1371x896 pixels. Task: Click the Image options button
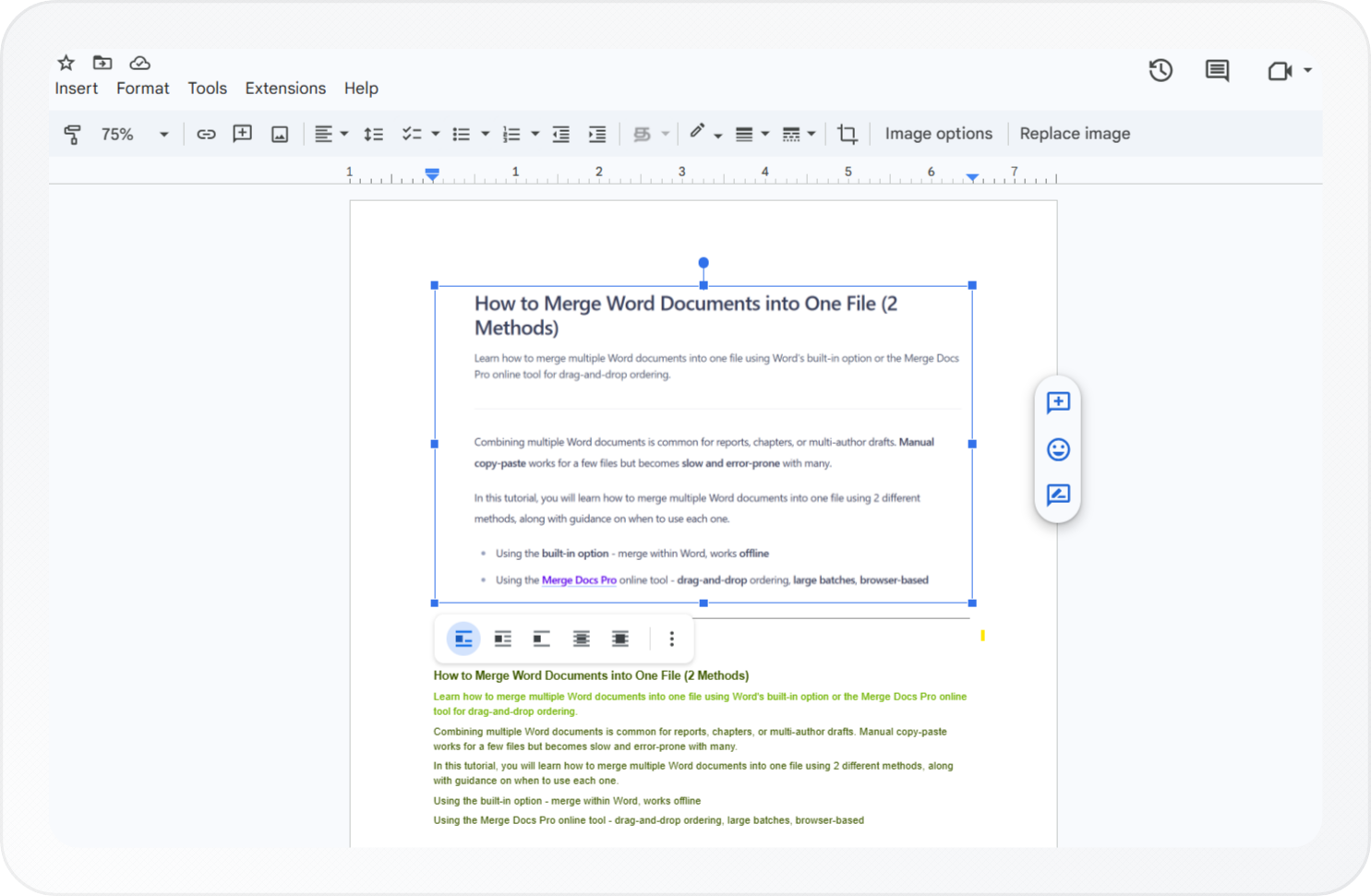point(938,134)
